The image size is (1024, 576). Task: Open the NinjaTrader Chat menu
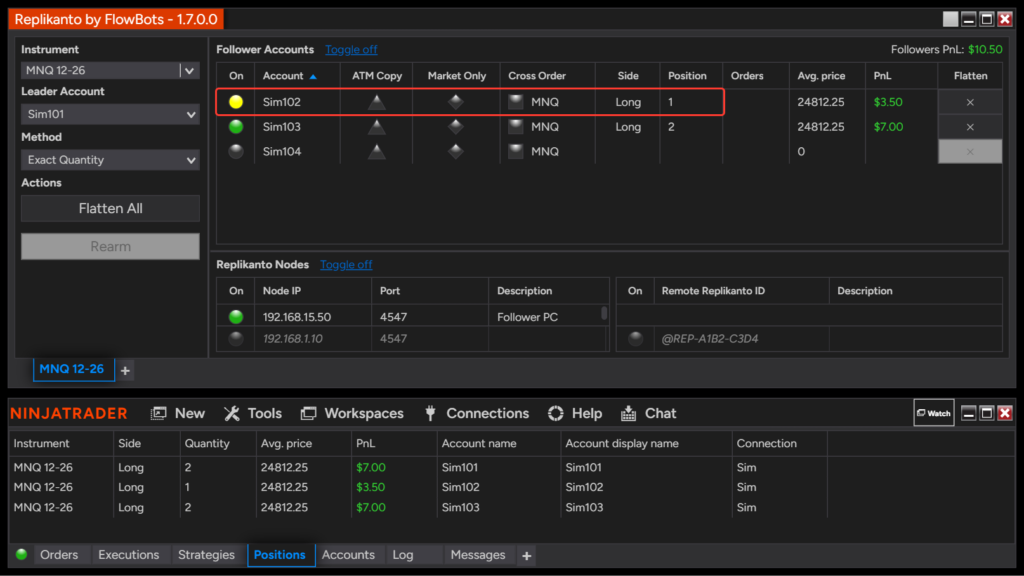point(648,413)
